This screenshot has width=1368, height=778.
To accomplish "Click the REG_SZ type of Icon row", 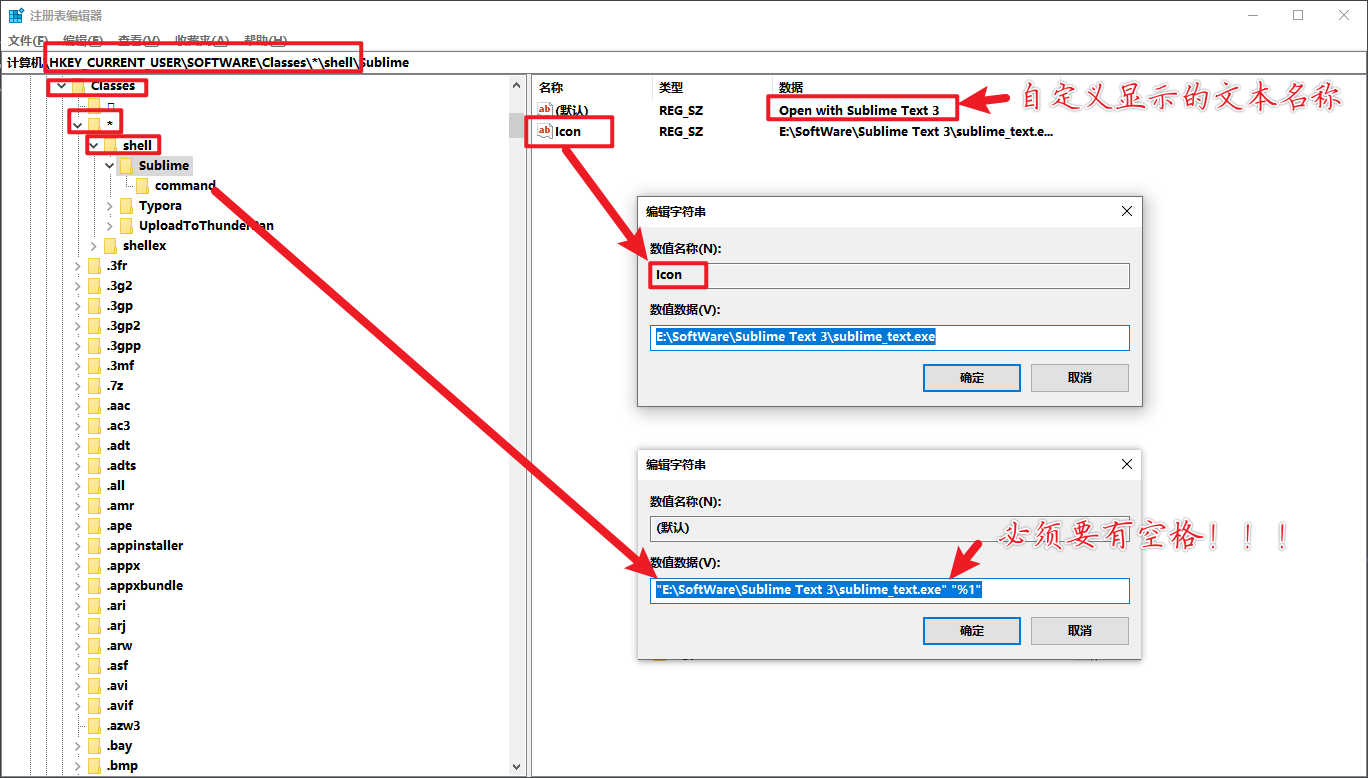I will click(x=681, y=131).
